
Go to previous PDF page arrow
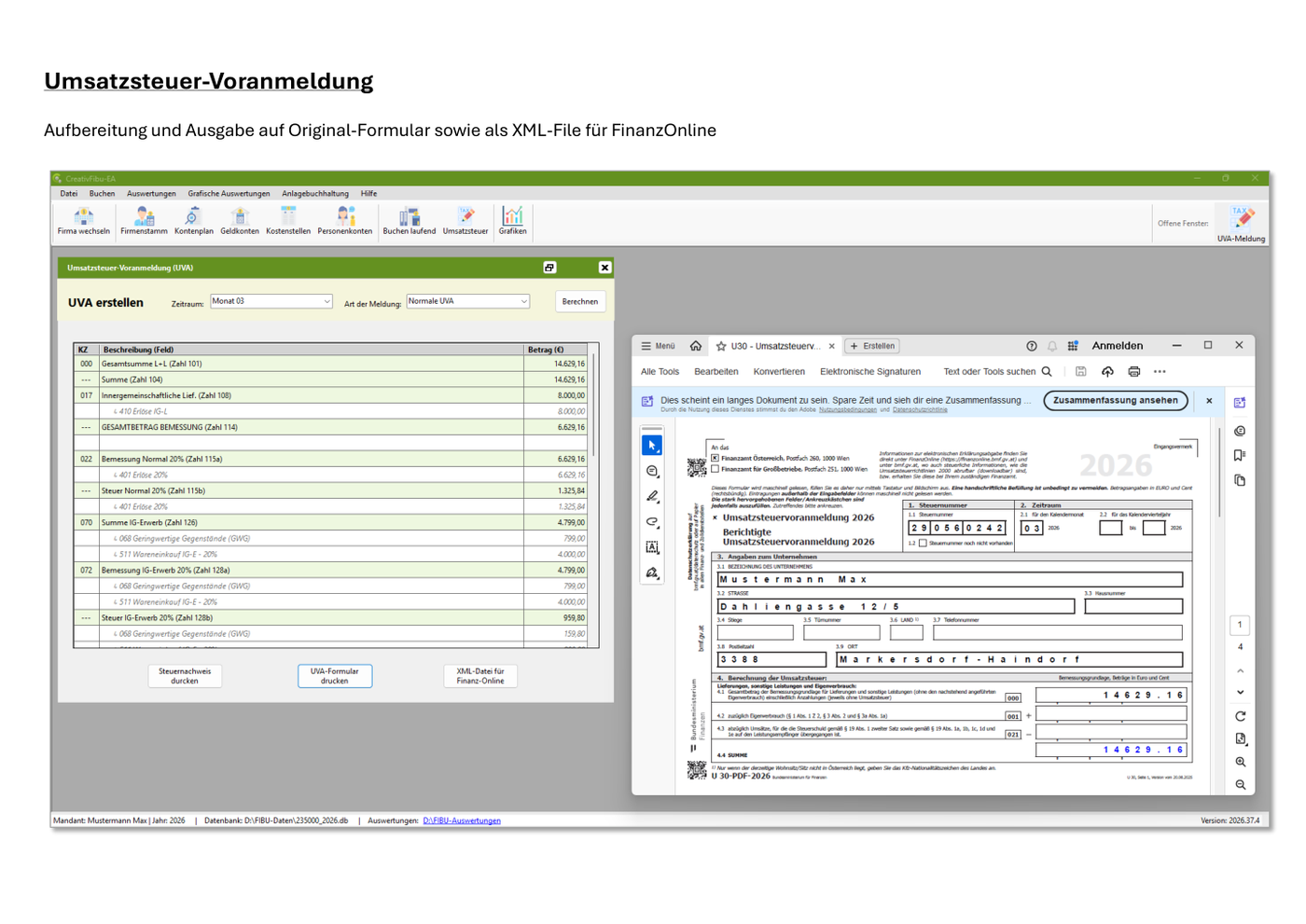pos(1240,670)
